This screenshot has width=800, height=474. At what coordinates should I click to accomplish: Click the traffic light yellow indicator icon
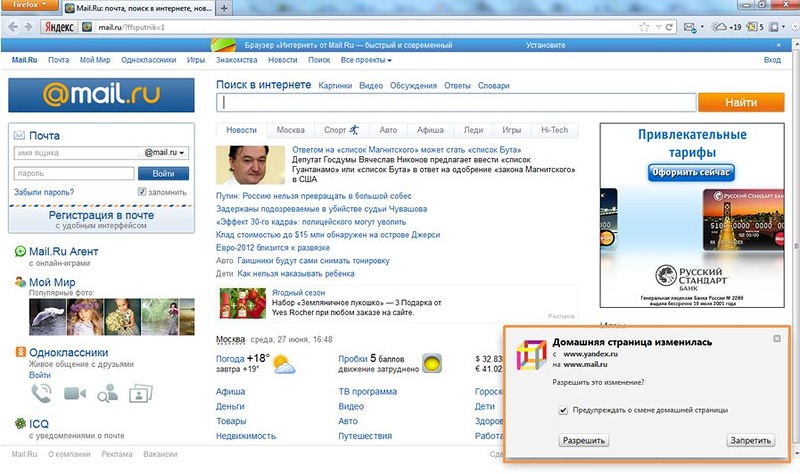(x=432, y=363)
